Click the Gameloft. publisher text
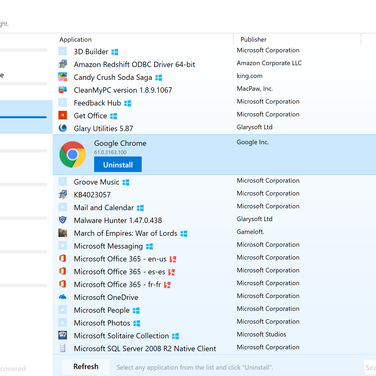 click(x=250, y=232)
